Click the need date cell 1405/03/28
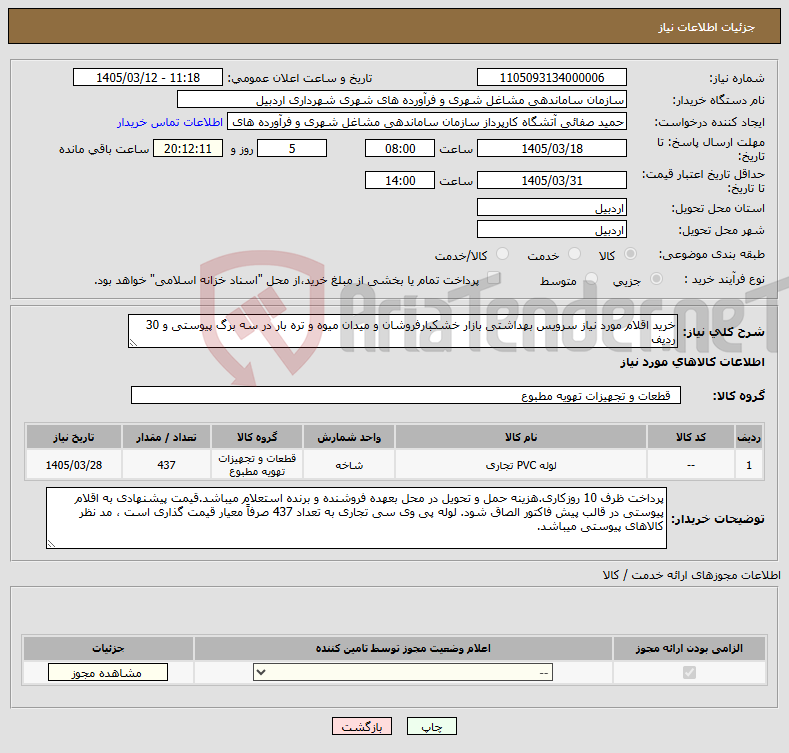789x753 pixels. pos(73,465)
